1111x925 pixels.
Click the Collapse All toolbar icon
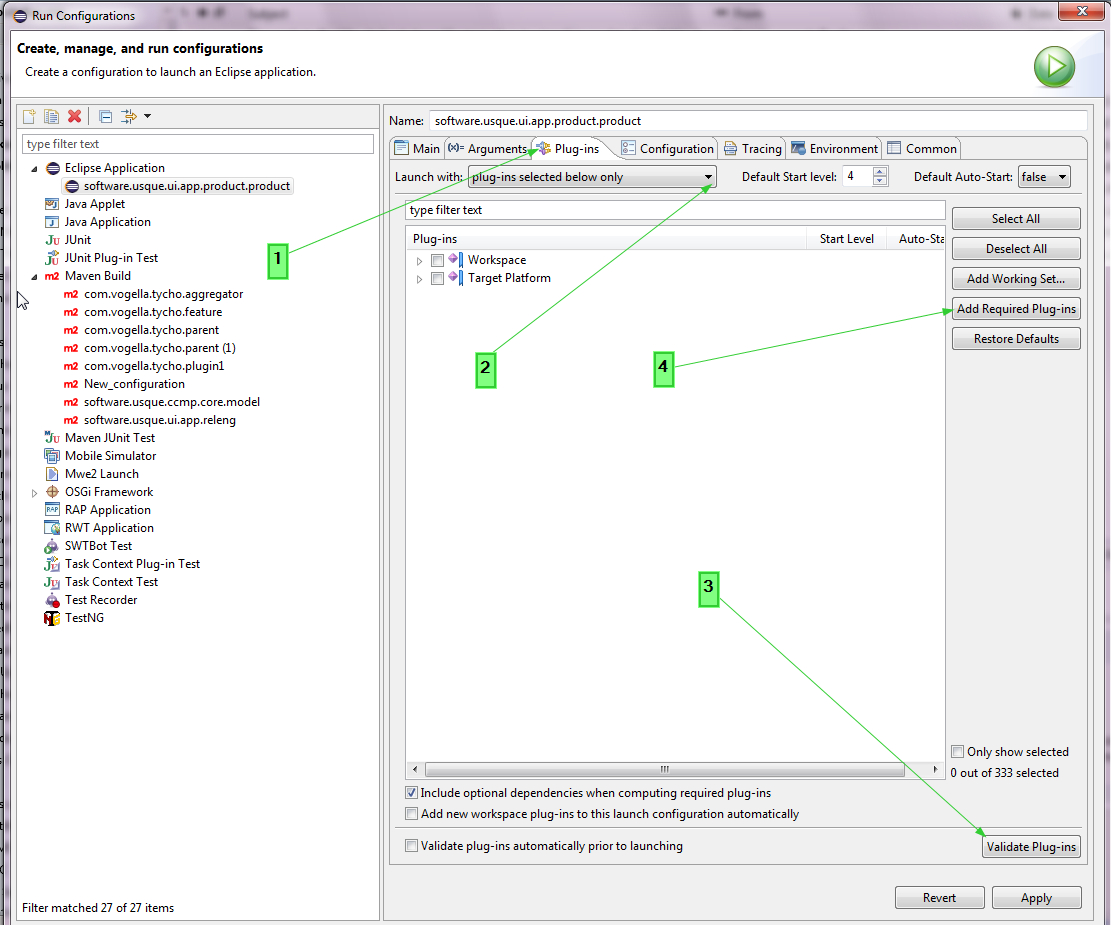(x=106, y=116)
